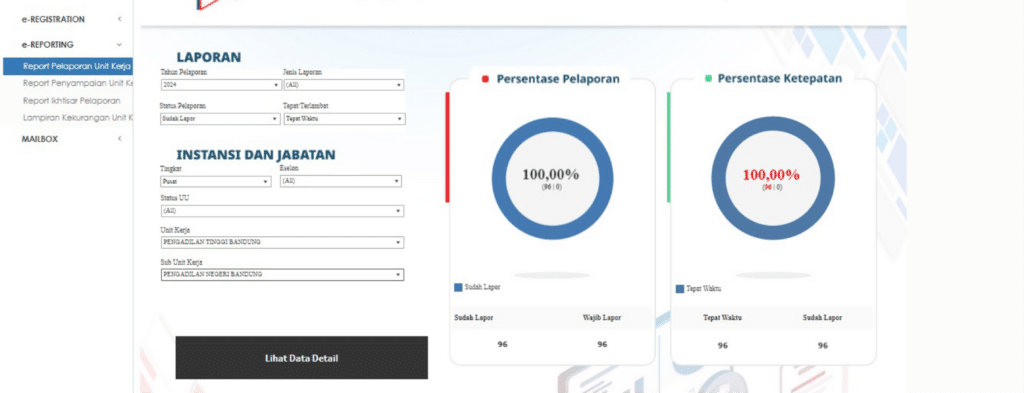This screenshot has height=393, width=1024.
Task: Collapse the e-REPORTING menu chevron
Action: point(120,44)
